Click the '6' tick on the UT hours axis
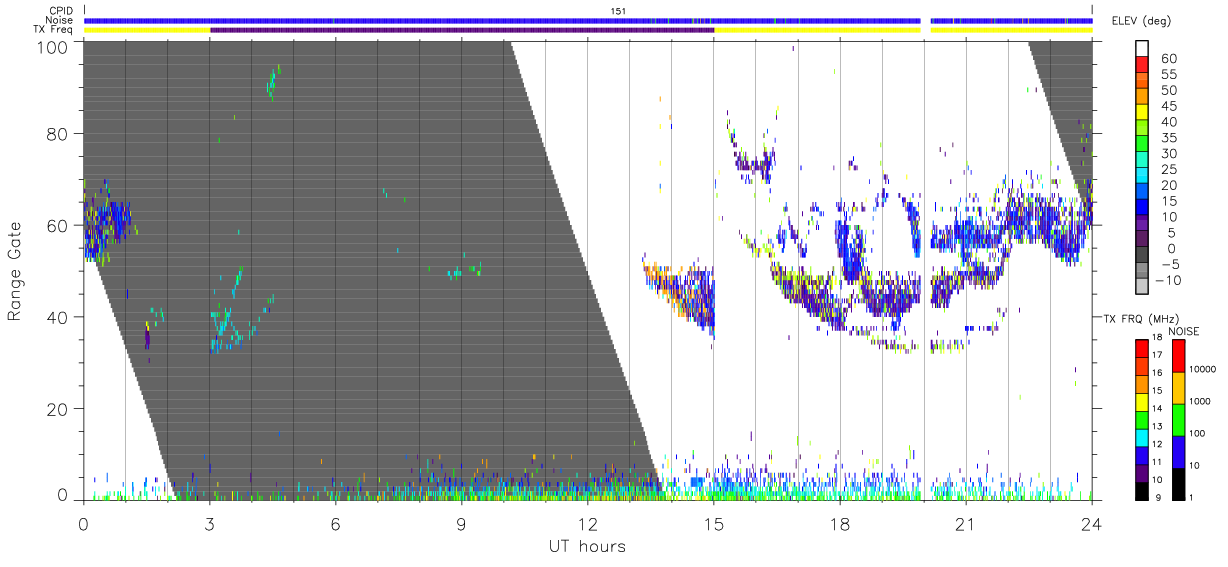Viewport: 1228px width, 567px height. click(x=335, y=522)
